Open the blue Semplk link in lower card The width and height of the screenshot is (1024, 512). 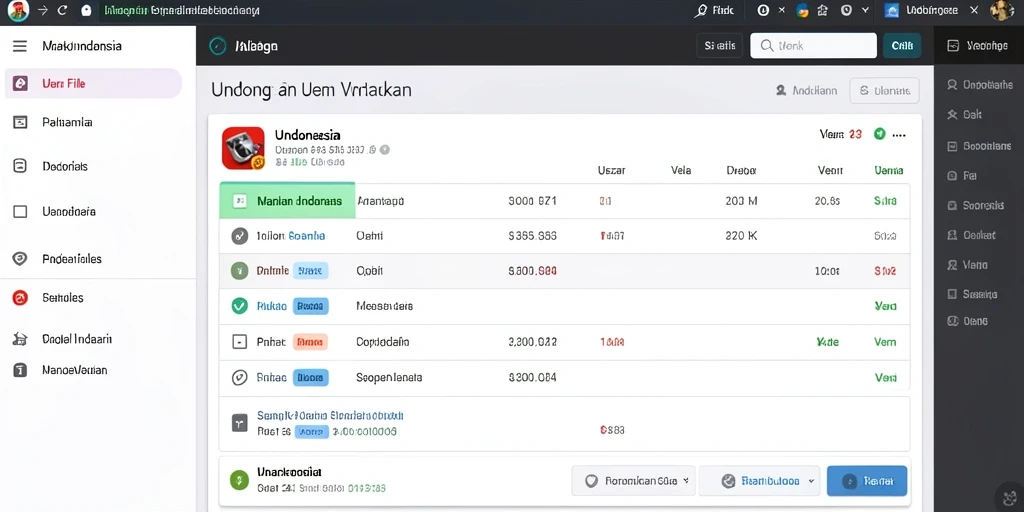pos(330,415)
